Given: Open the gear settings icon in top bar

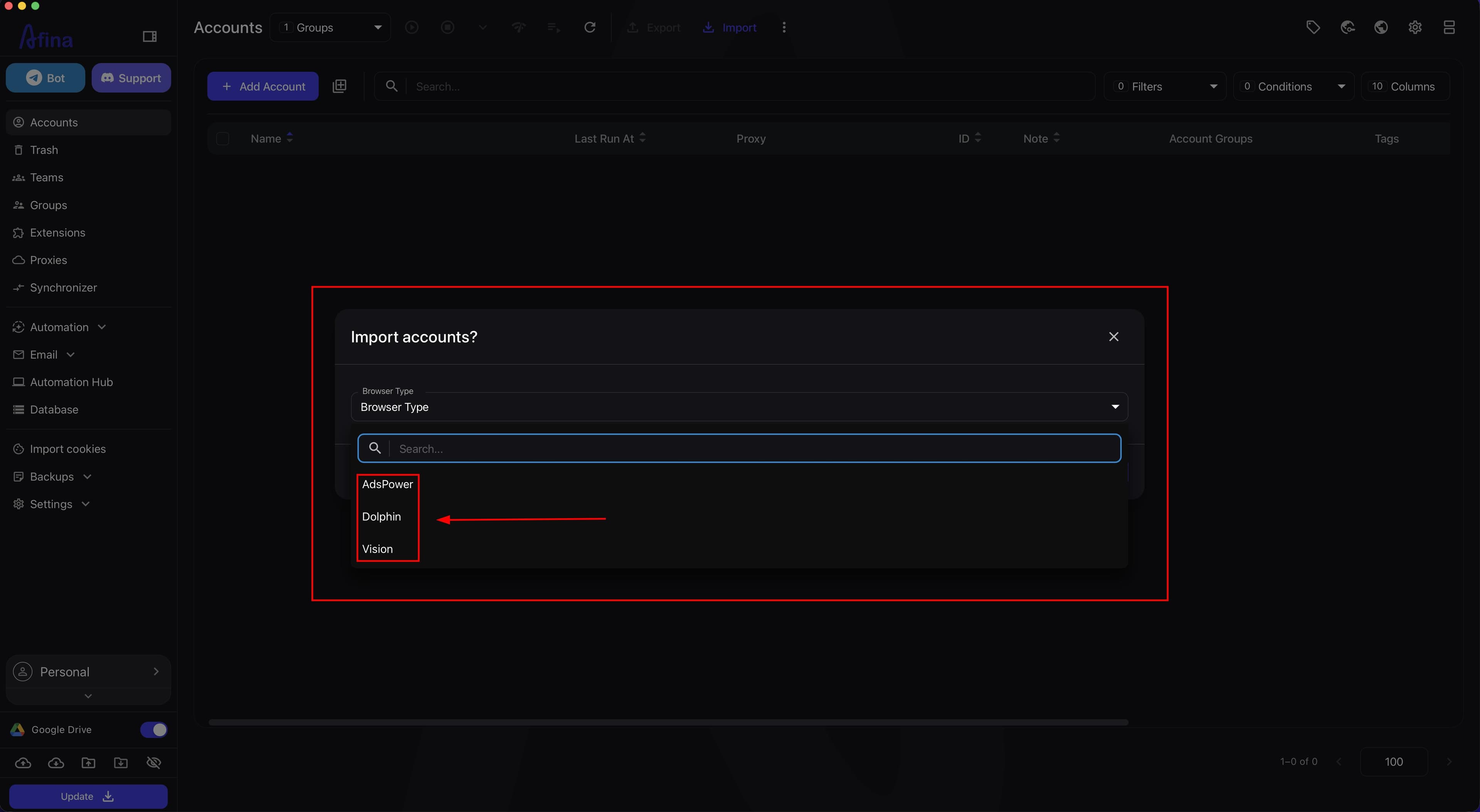Looking at the screenshot, I should (1415, 27).
